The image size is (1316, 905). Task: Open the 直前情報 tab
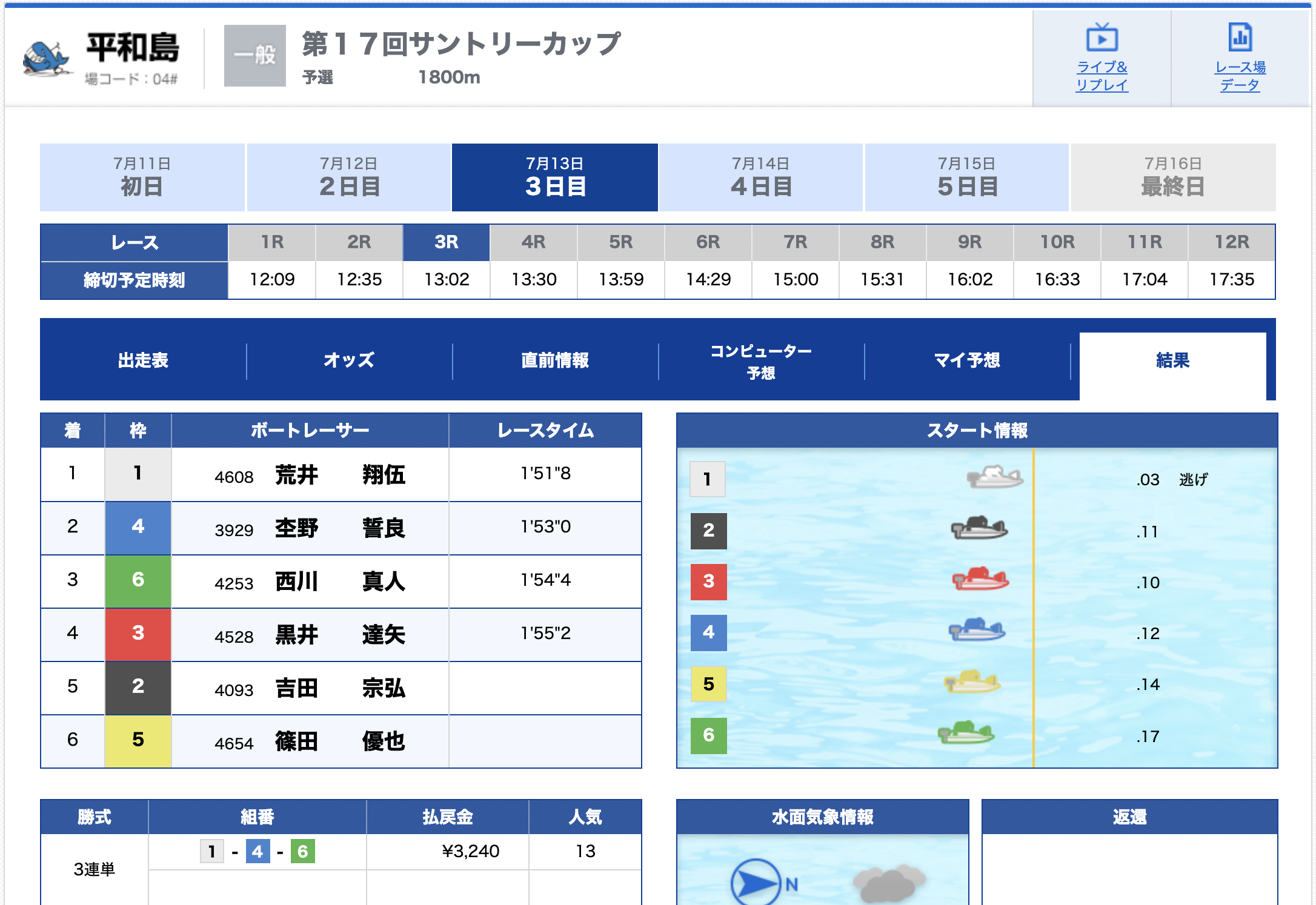(555, 360)
